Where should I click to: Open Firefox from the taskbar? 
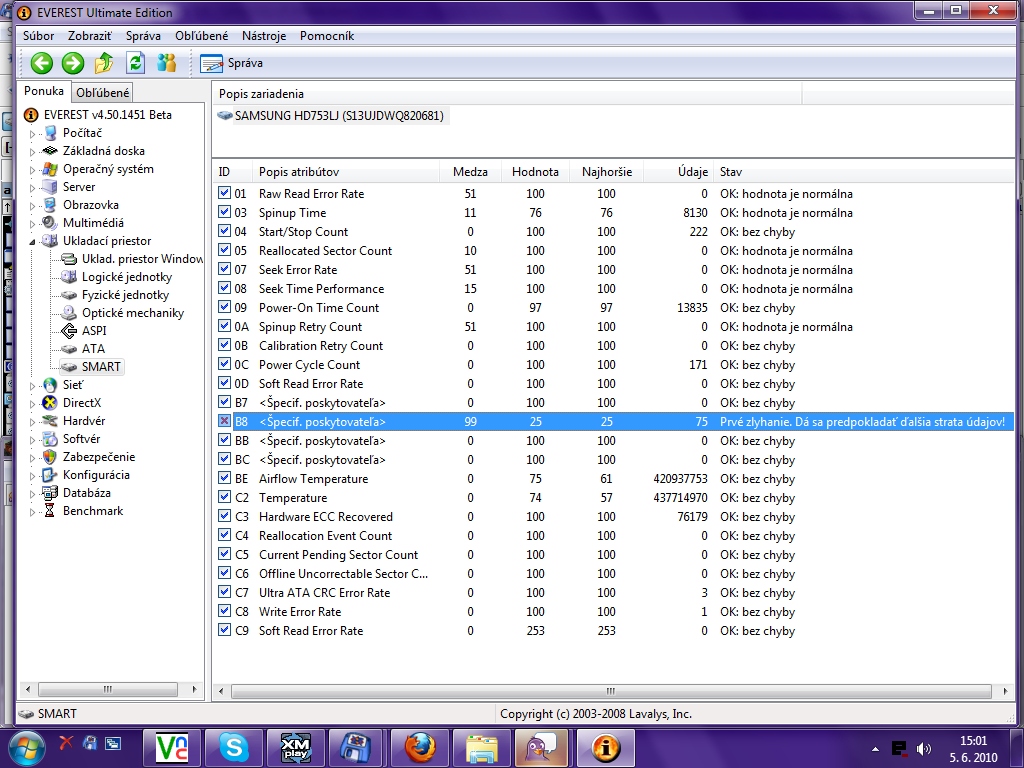(x=419, y=748)
